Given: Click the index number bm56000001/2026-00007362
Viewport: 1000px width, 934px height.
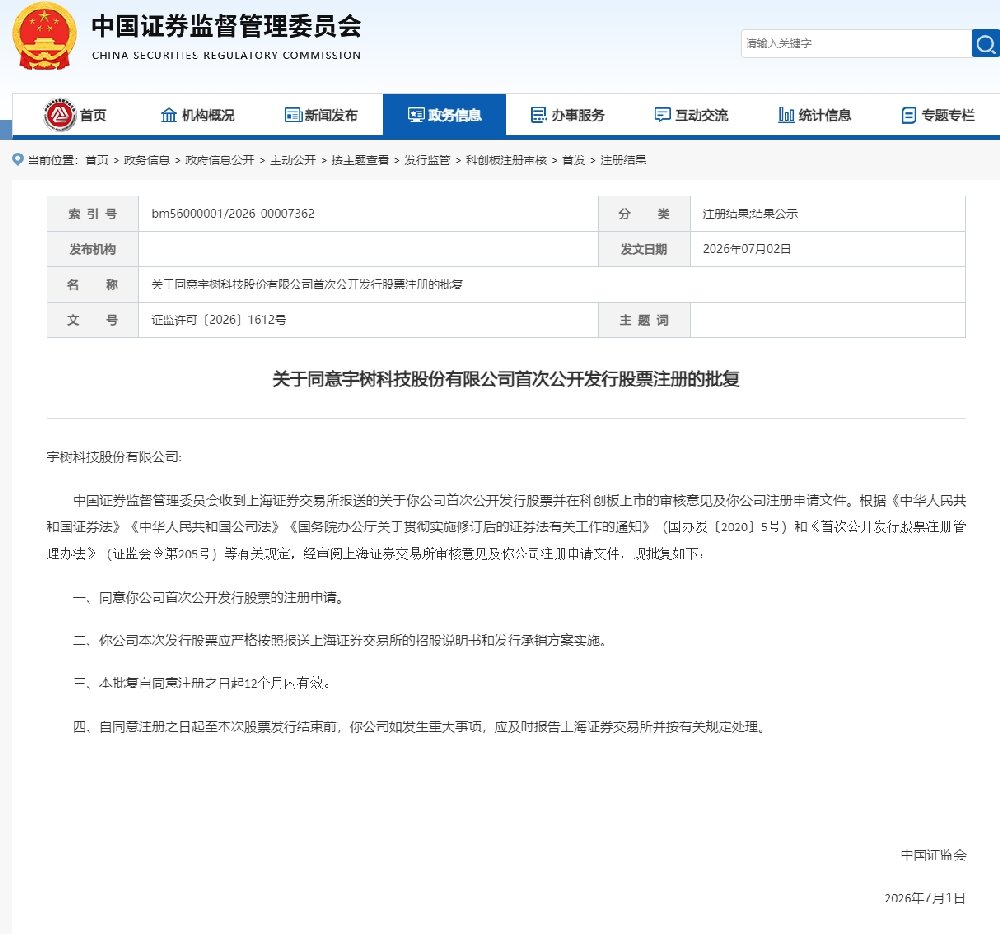Looking at the screenshot, I should pos(233,214).
